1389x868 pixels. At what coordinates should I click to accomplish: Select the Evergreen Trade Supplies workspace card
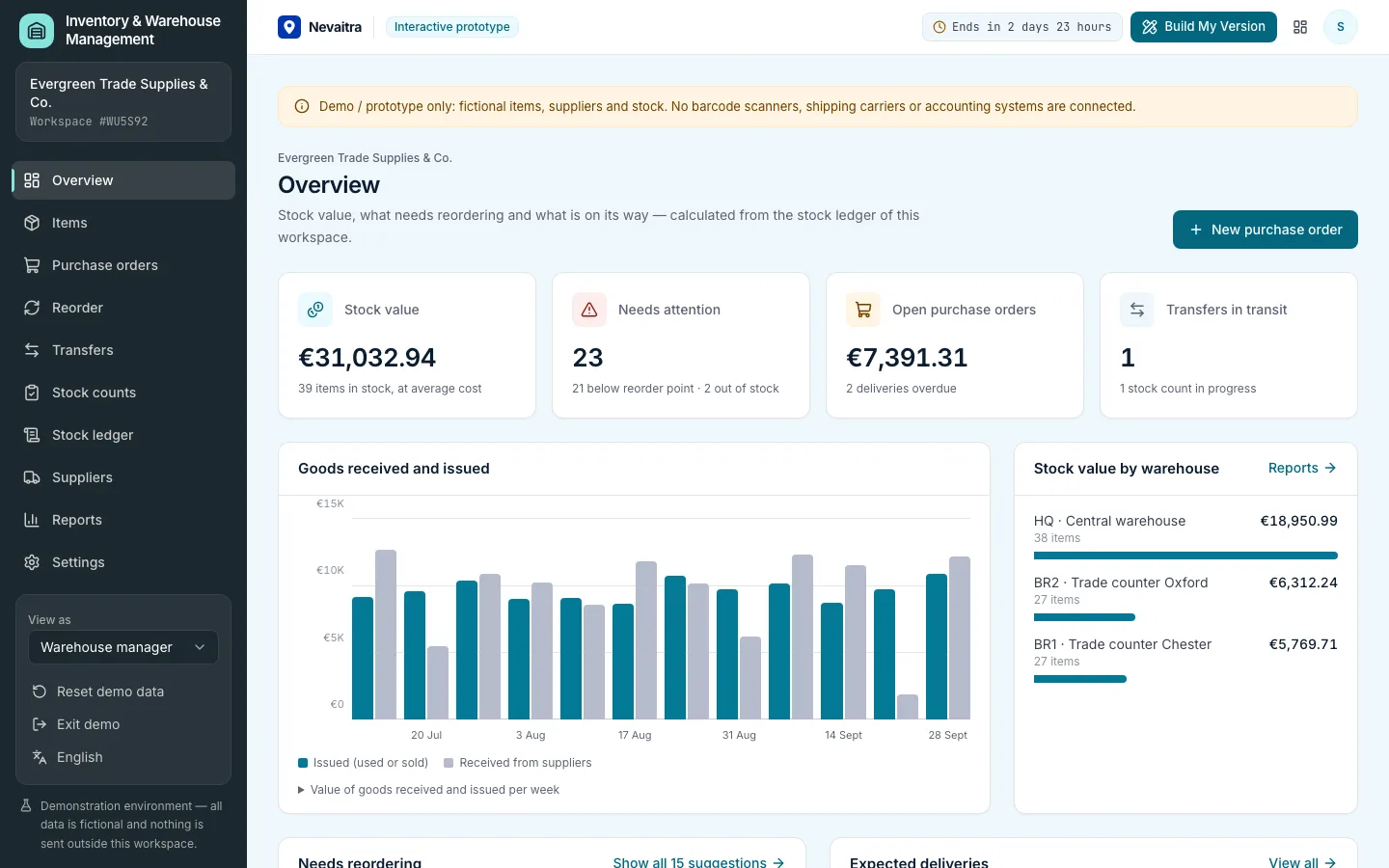[123, 102]
